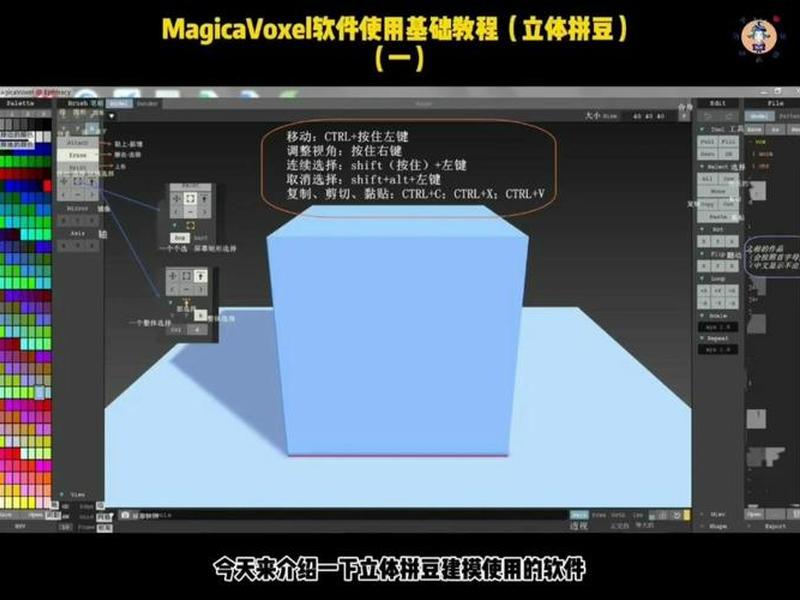The width and height of the screenshot is (800, 600).
Task: Rotate model around X in Rot section
Action: coord(704,241)
